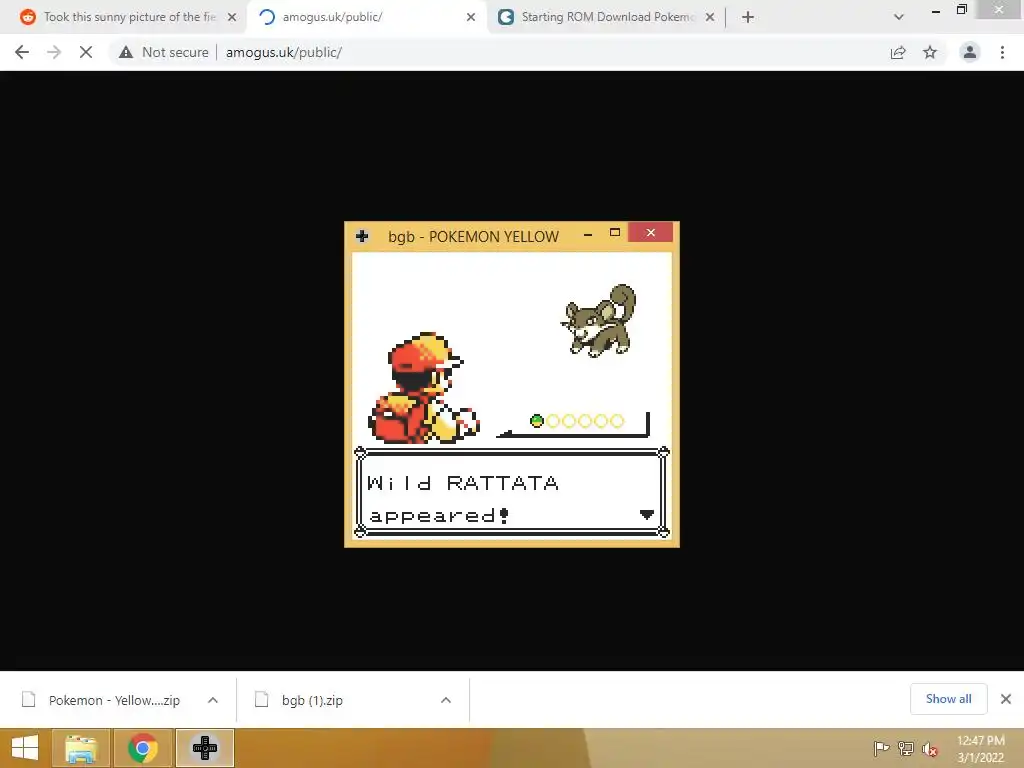Open the Pokemon - Yellow zip download
The height and width of the screenshot is (768, 1024).
pyautogui.click(x=101, y=700)
